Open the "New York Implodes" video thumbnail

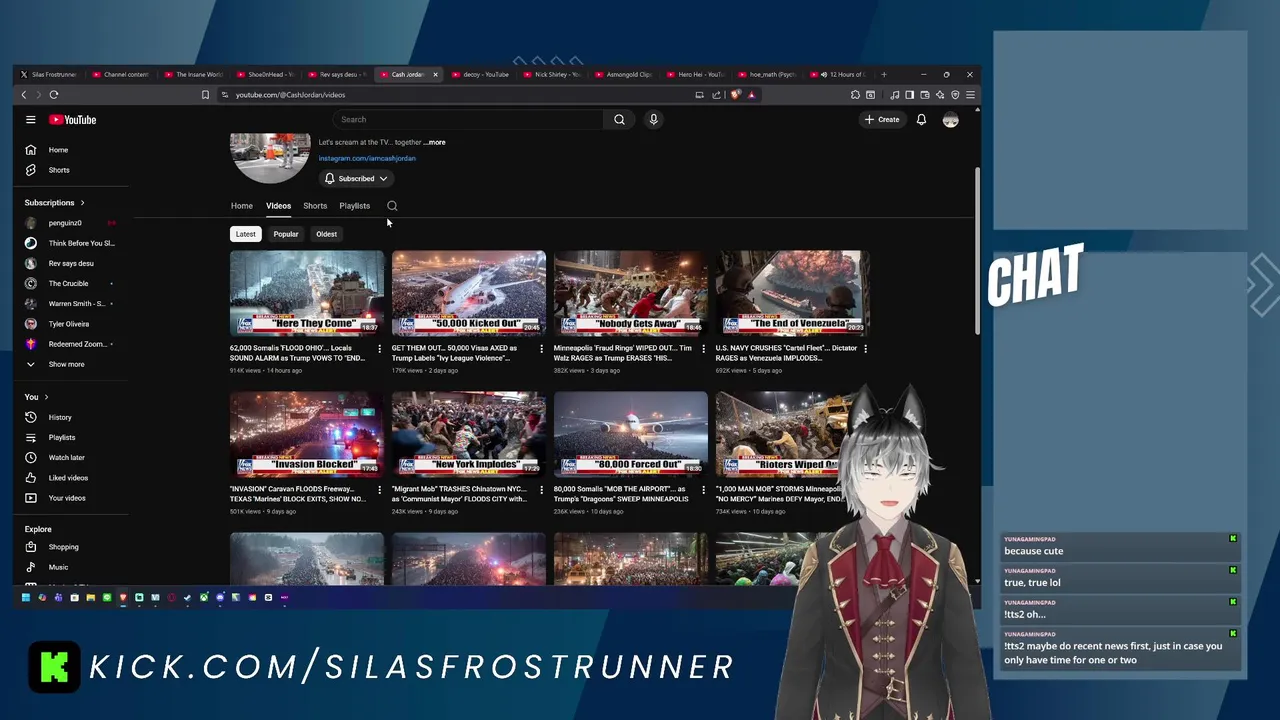pyautogui.click(x=469, y=434)
